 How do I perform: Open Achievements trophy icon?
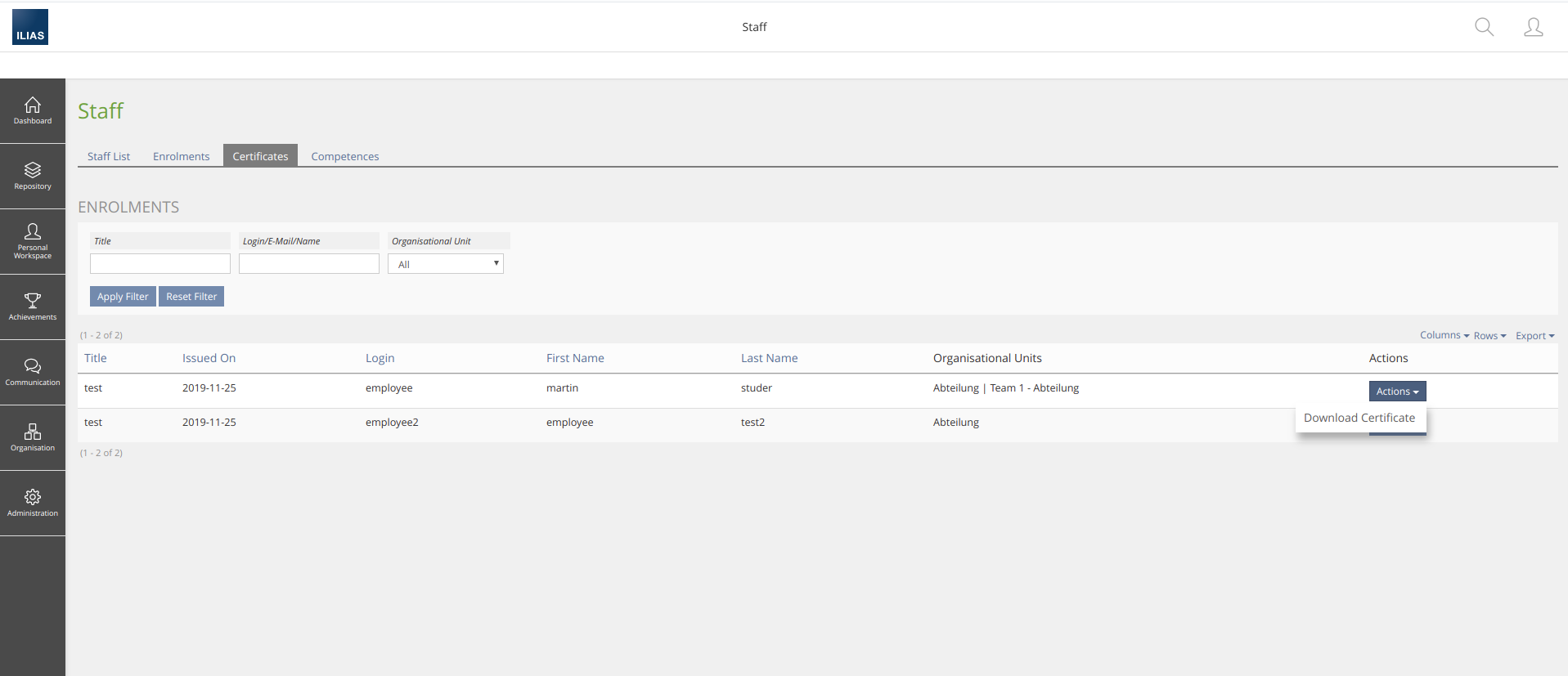point(33,307)
